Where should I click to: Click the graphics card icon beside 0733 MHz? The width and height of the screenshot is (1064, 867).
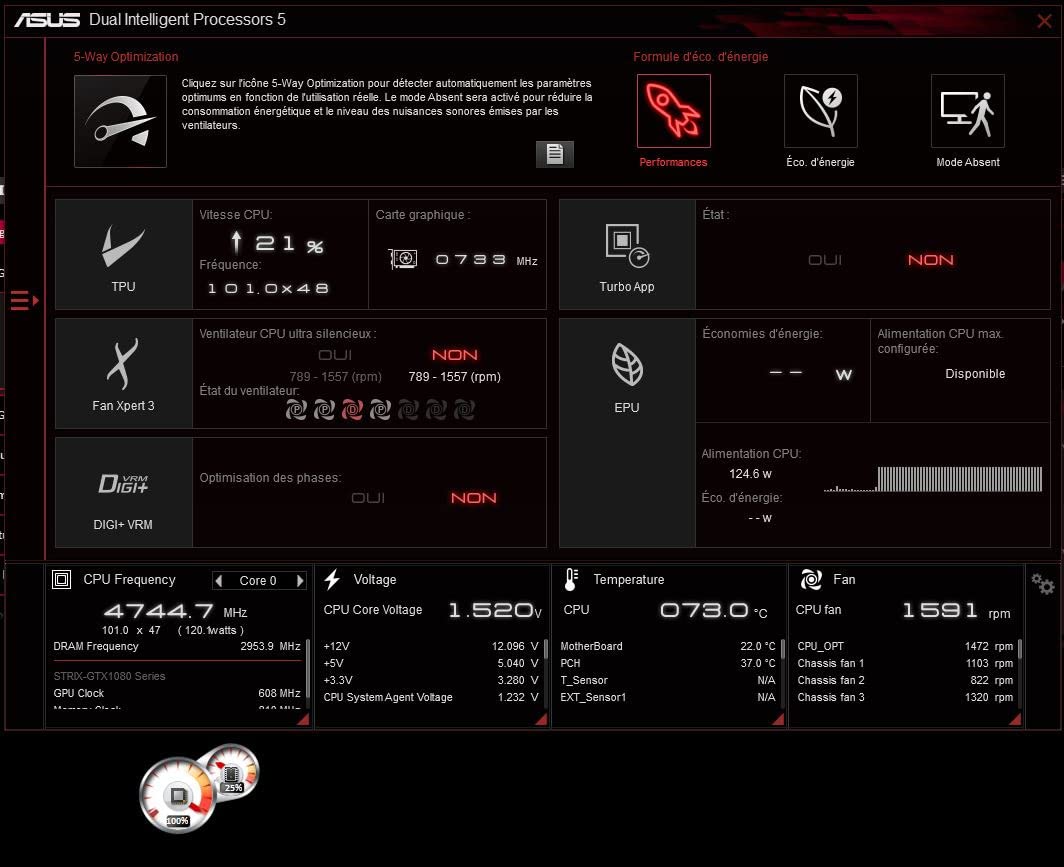(x=403, y=258)
